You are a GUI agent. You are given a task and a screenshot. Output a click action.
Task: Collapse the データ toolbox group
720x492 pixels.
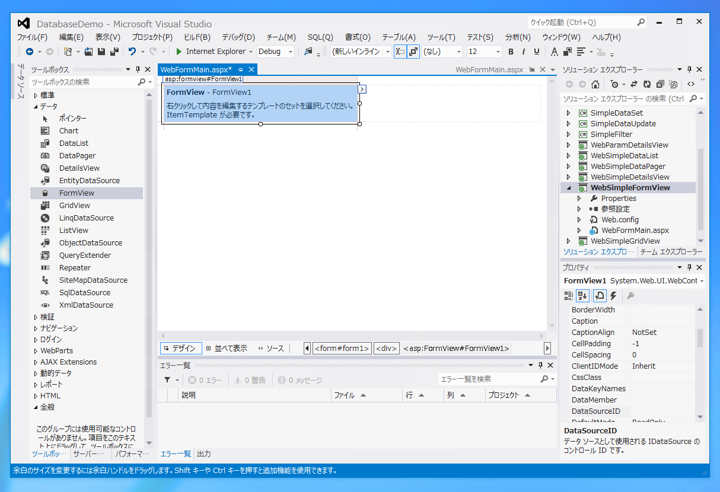[x=36, y=107]
